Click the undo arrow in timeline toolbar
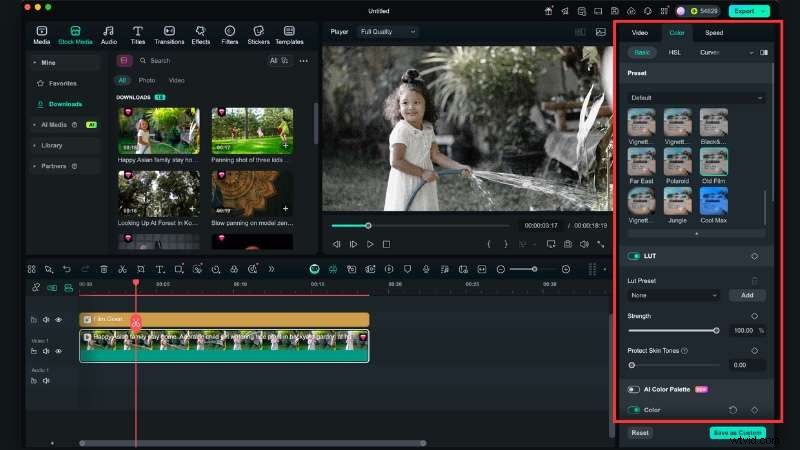800x450 pixels. pyautogui.click(x=67, y=269)
